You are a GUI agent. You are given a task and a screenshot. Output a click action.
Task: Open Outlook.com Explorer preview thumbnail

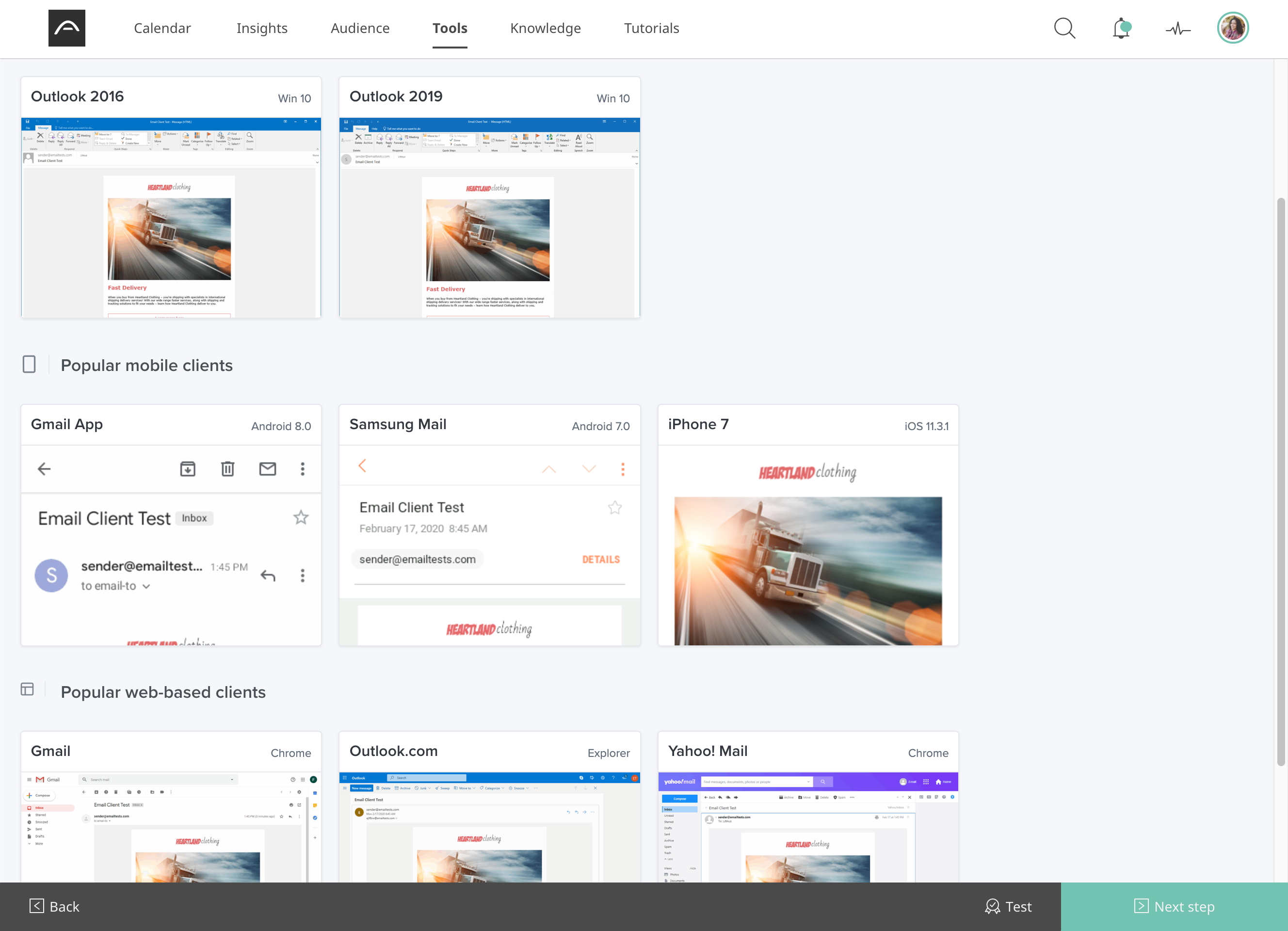[x=489, y=827]
